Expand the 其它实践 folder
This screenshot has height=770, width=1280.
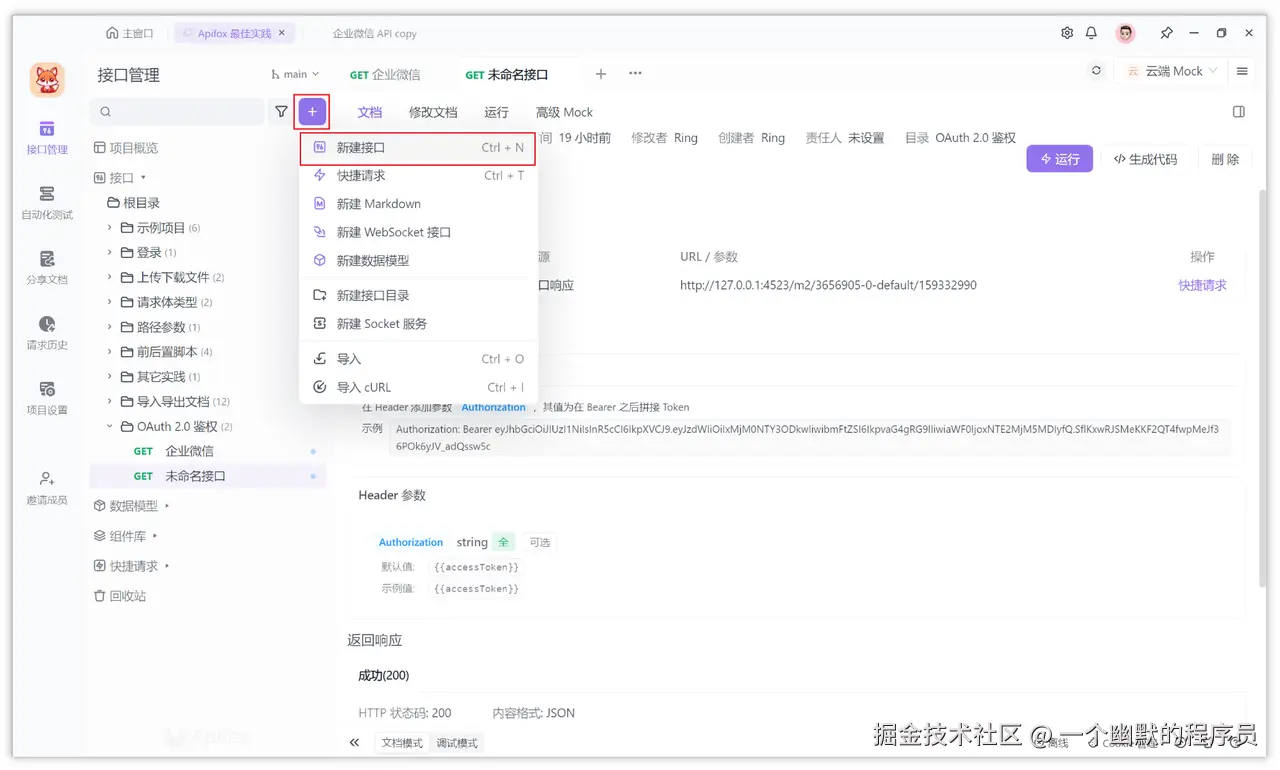[110, 377]
